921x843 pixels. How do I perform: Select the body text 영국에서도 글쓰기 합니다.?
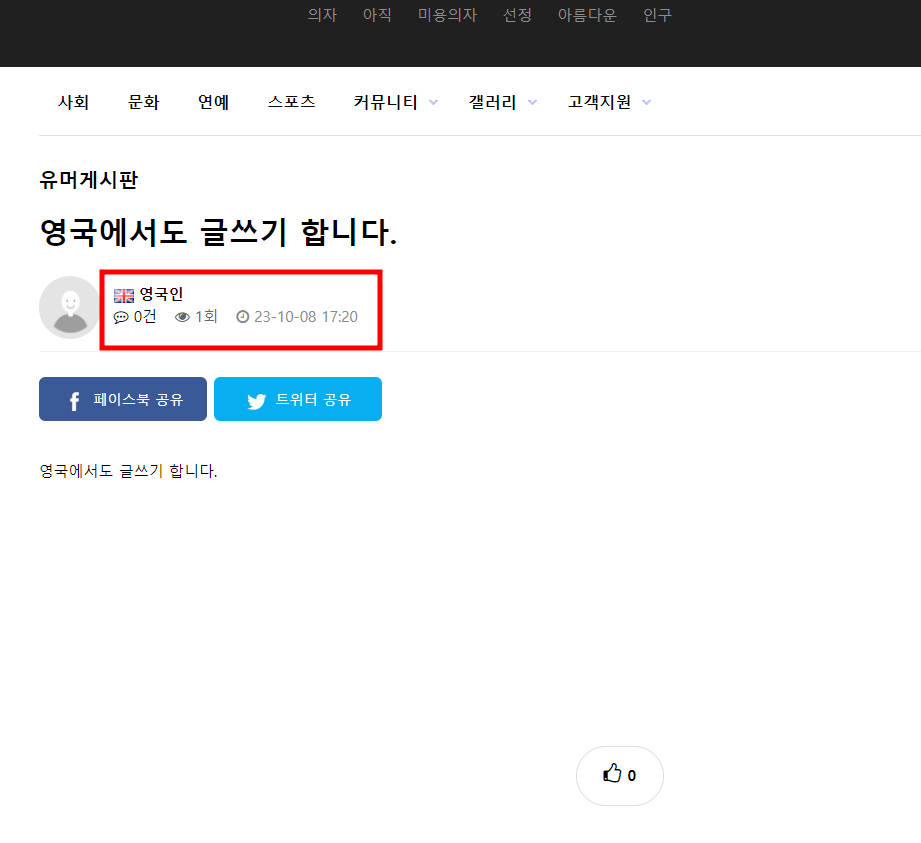pos(128,471)
